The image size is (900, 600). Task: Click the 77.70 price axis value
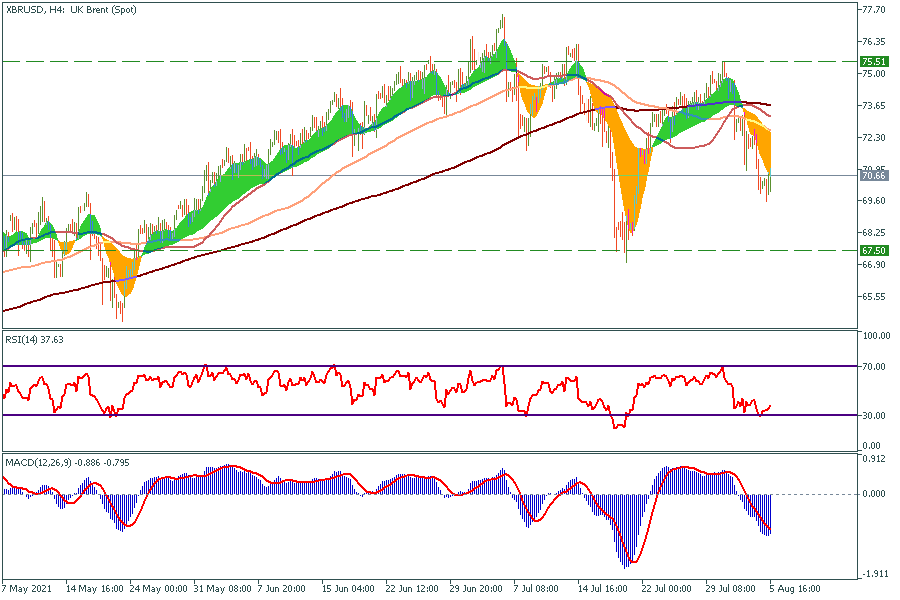click(873, 10)
